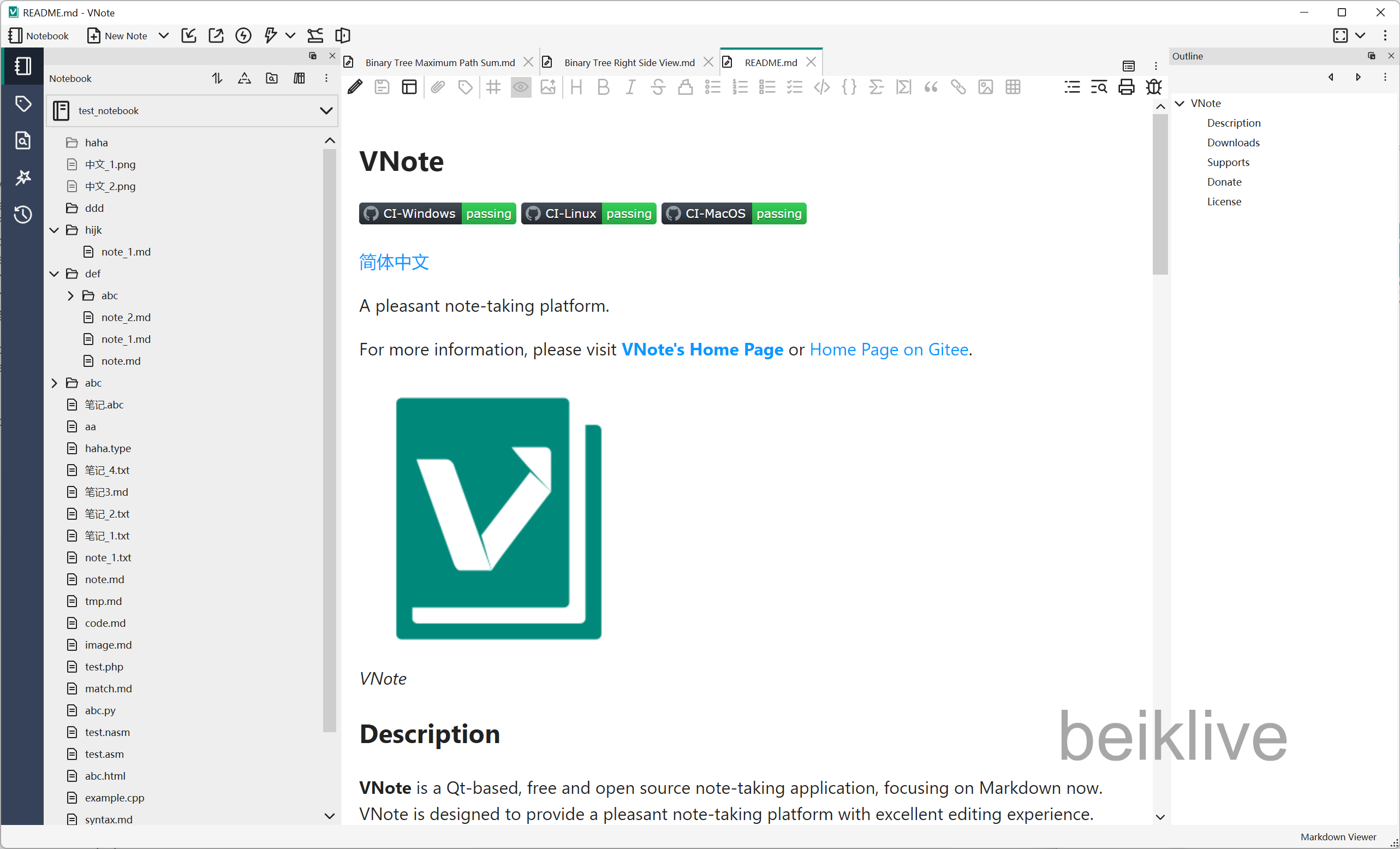Click the CI-MacOS passing badge

pos(734,213)
